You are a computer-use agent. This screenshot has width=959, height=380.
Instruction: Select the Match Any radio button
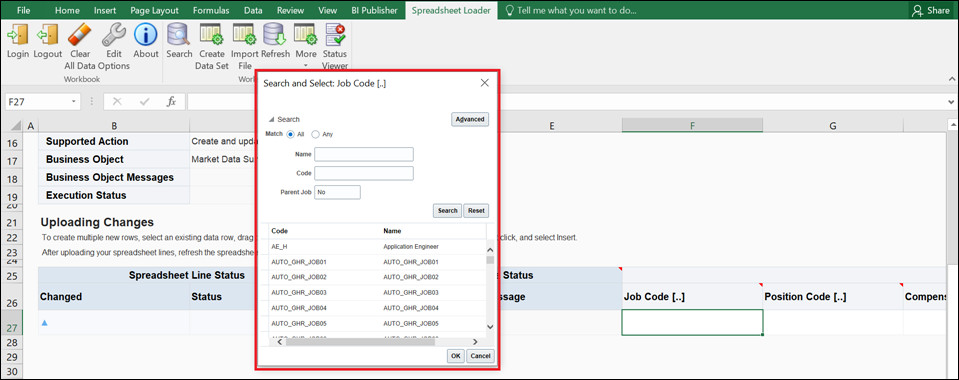[x=316, y=134]
